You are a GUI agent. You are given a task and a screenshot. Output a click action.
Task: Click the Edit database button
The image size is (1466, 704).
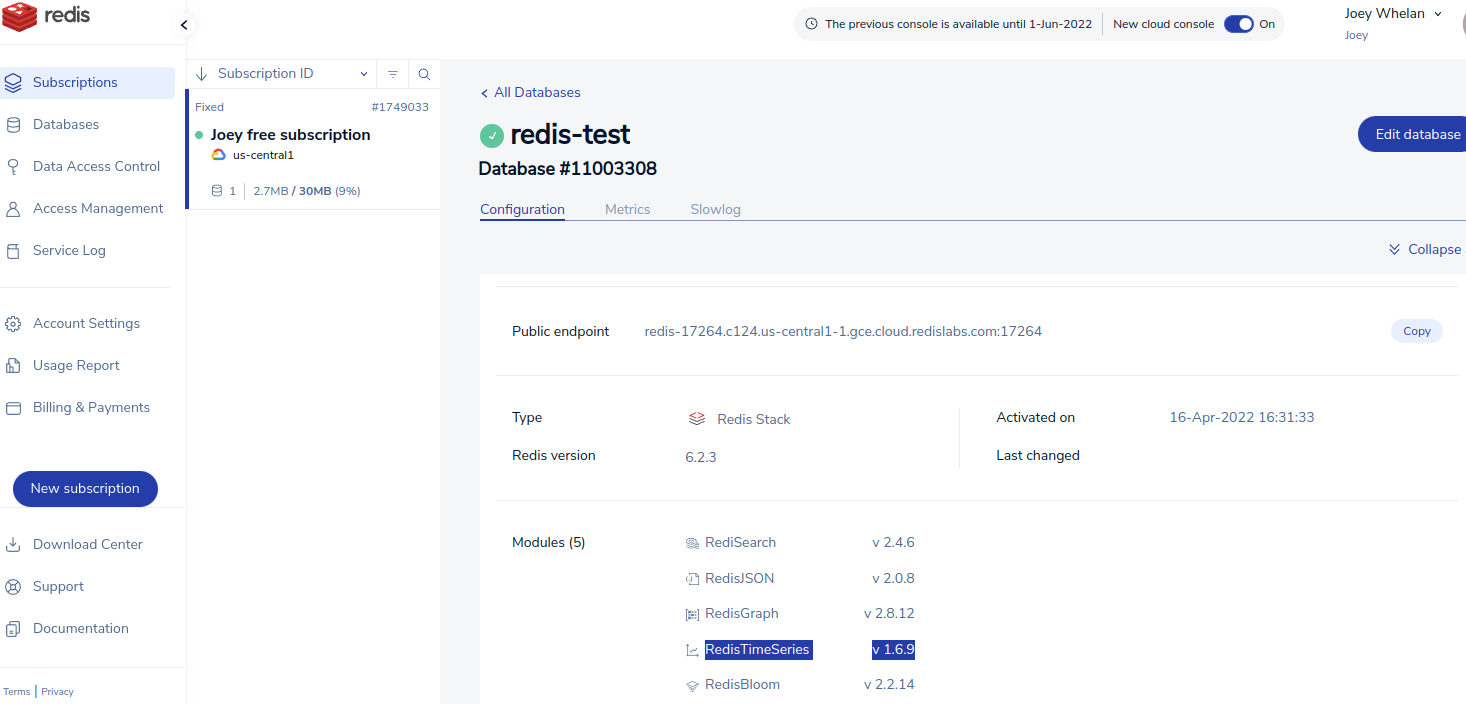click(1412, 134)
